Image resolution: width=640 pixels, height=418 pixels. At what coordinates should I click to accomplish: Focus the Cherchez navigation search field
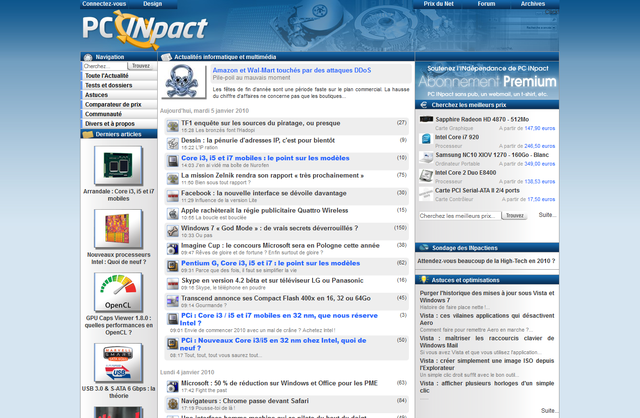click(x=104, y=66)
